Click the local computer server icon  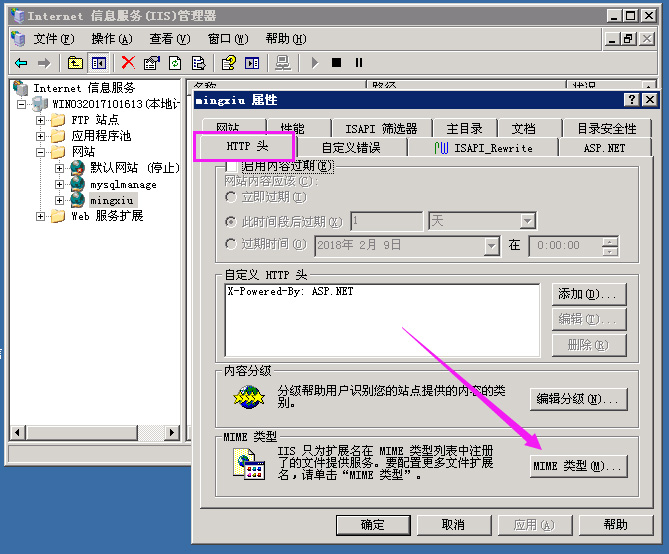(40, 104)
